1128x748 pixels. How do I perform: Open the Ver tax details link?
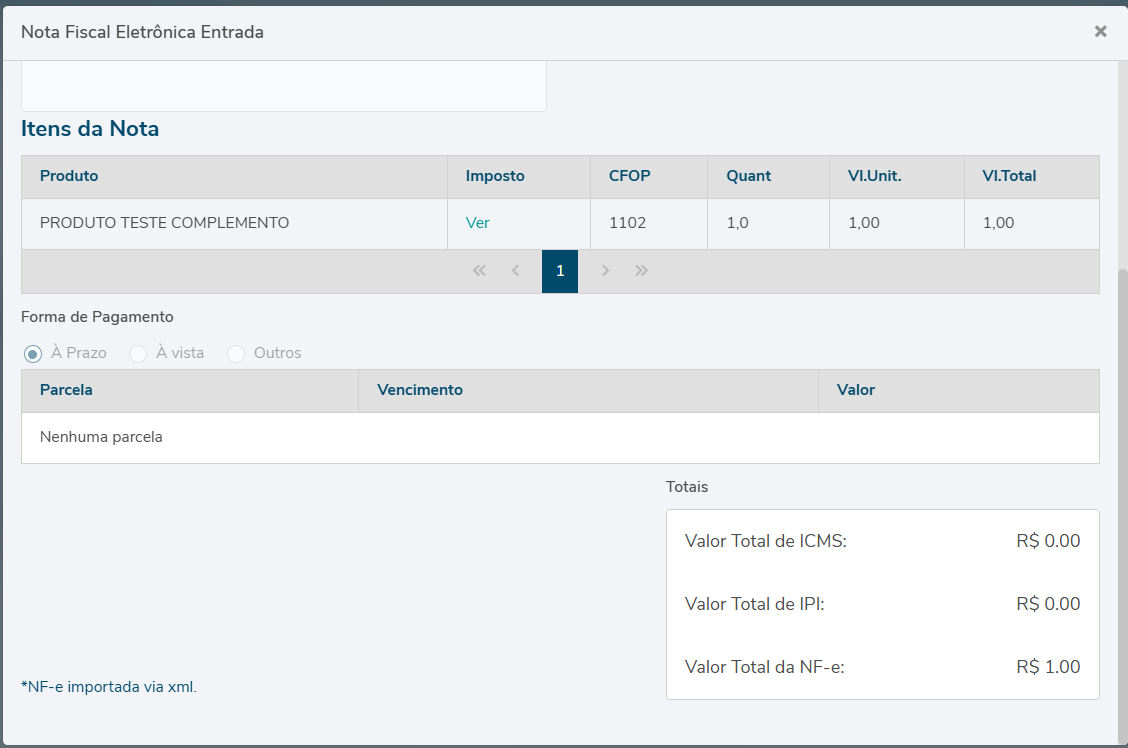477,223
